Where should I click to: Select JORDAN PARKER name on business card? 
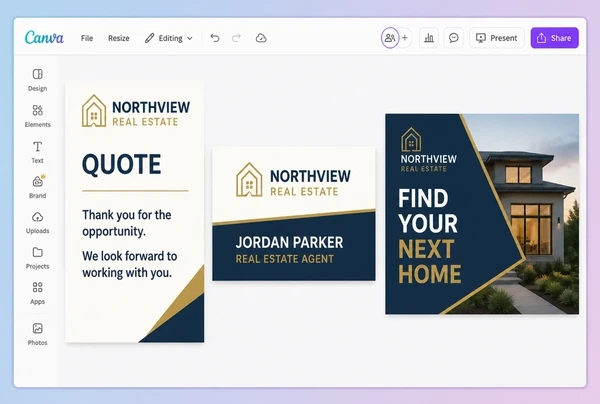(x=289, y=243)
